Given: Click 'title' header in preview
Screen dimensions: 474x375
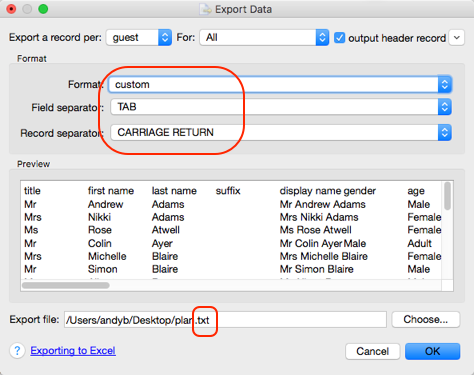Looking at the screenshot, I should point(32,191).
